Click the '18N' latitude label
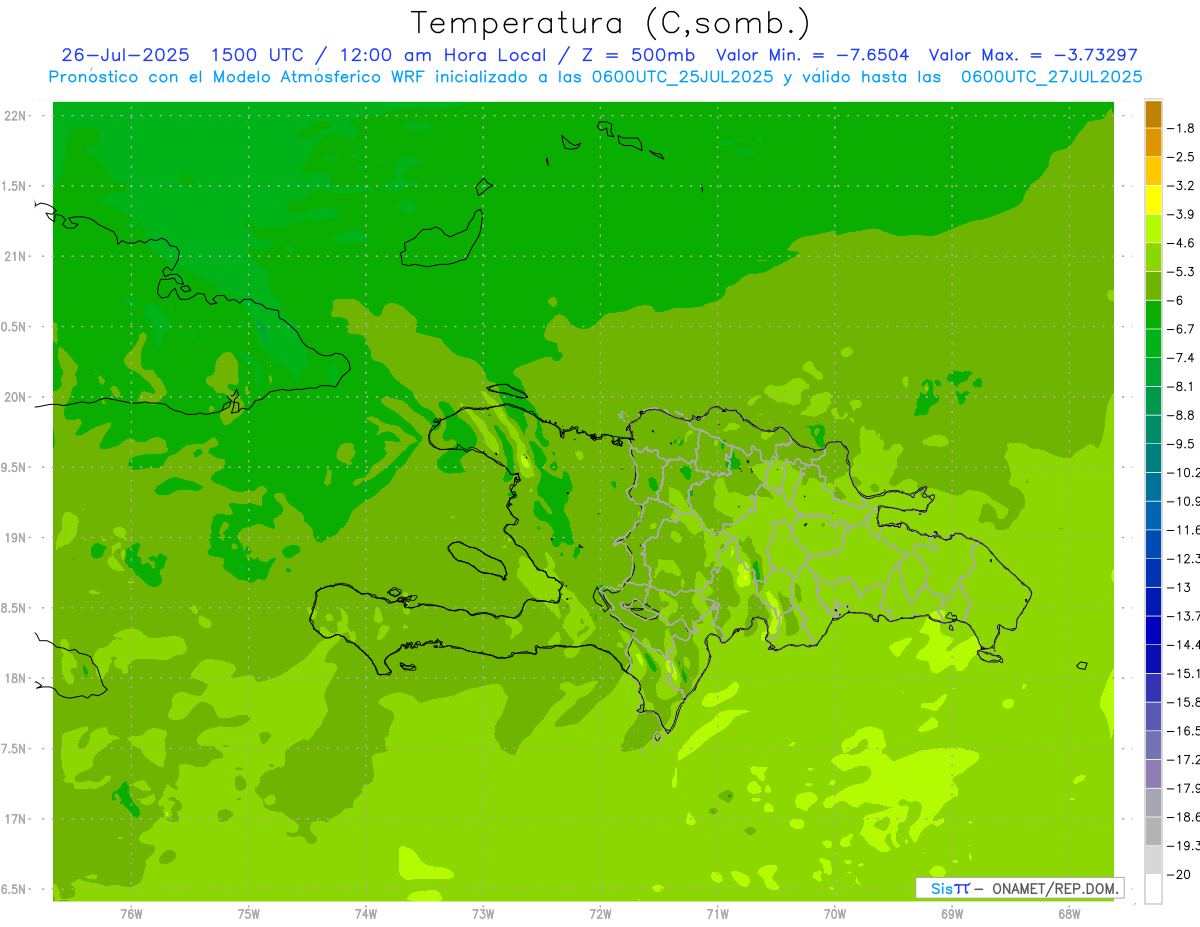The image size is (1200, 927). point(15,679)
